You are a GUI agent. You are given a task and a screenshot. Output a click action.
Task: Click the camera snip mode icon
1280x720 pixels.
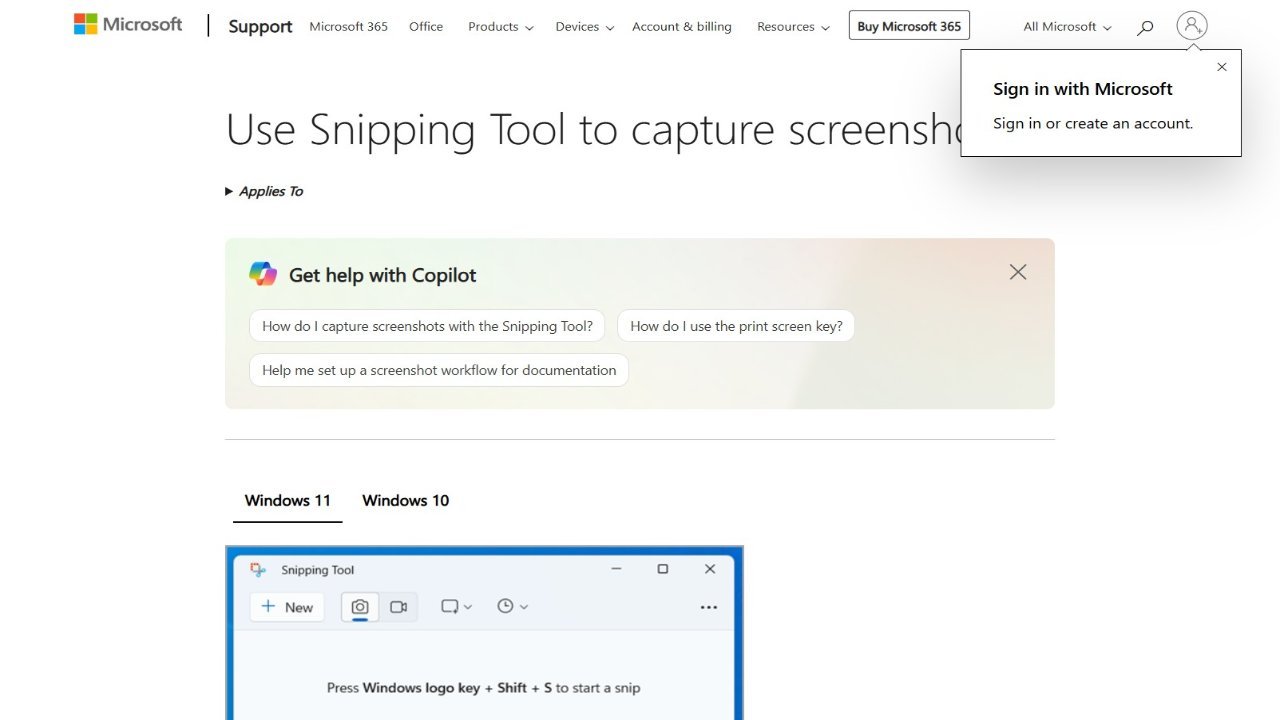point(360,606)
